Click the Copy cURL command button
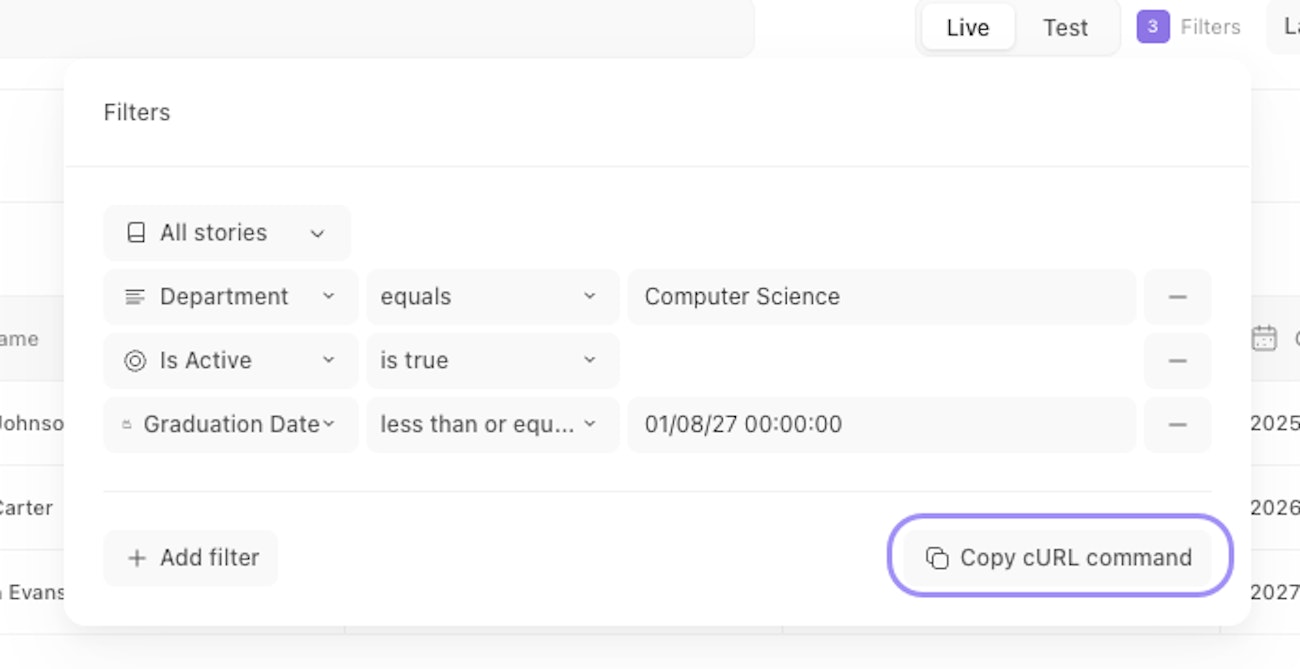1300x669 pixels. [x=1059, y=558]
